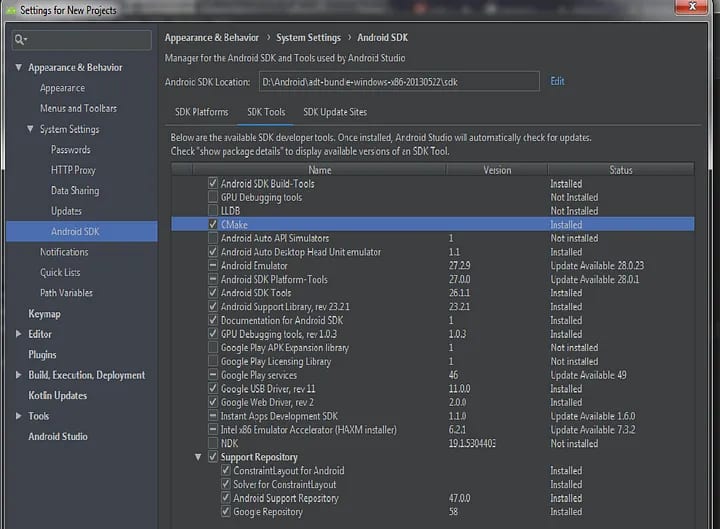The height and width of the screenshot is (529, 720).
Task: Click the search magnifier icon in settings
Action: coord(19,40)
